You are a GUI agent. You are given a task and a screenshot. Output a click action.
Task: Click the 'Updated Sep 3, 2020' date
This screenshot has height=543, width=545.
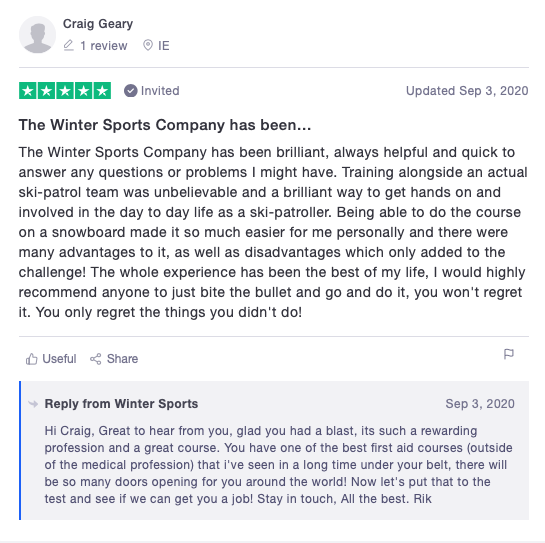[x=467, y=91]
